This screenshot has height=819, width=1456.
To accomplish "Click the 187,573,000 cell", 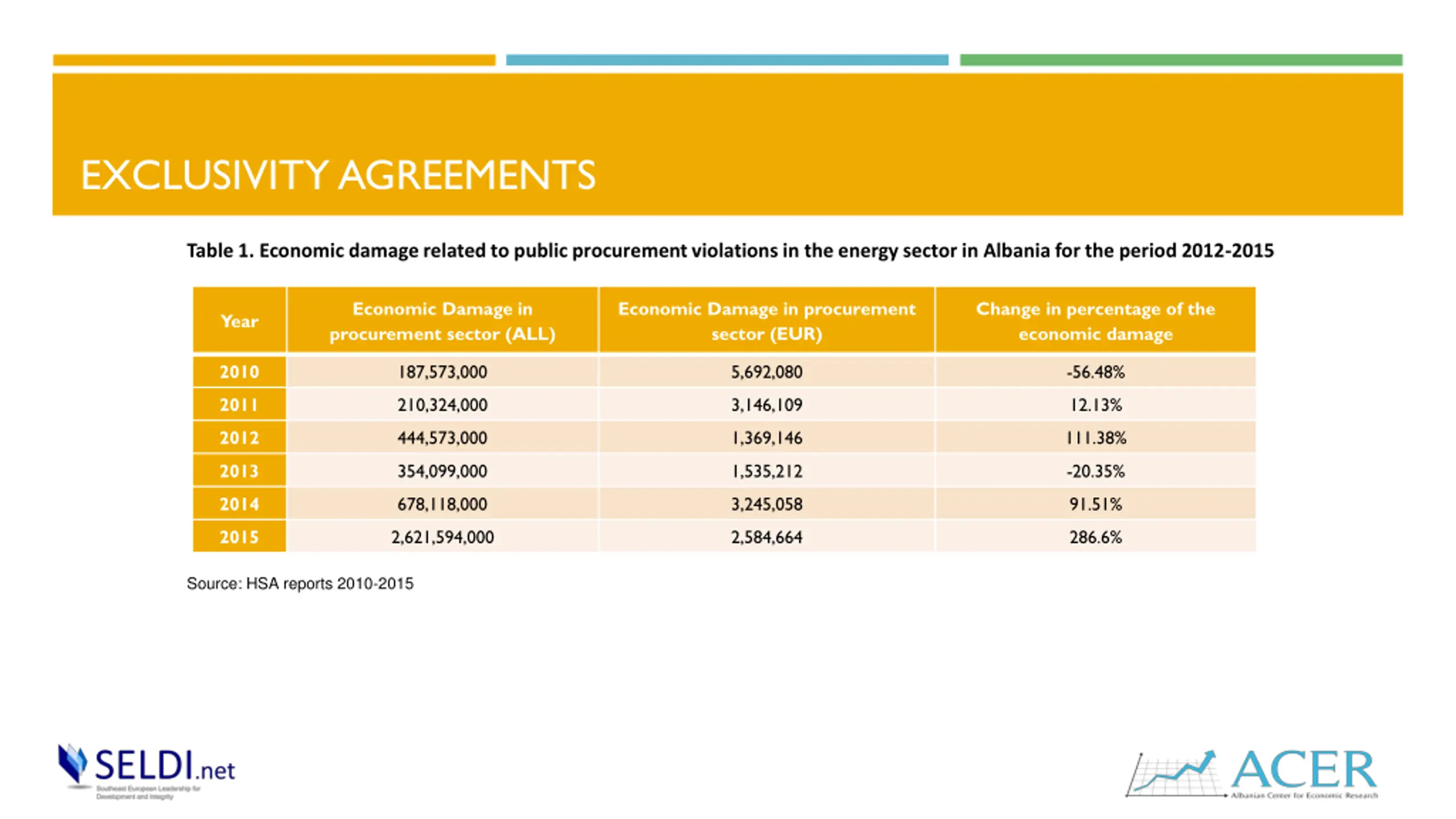I will pyautogui.click(x=442, y=372).
